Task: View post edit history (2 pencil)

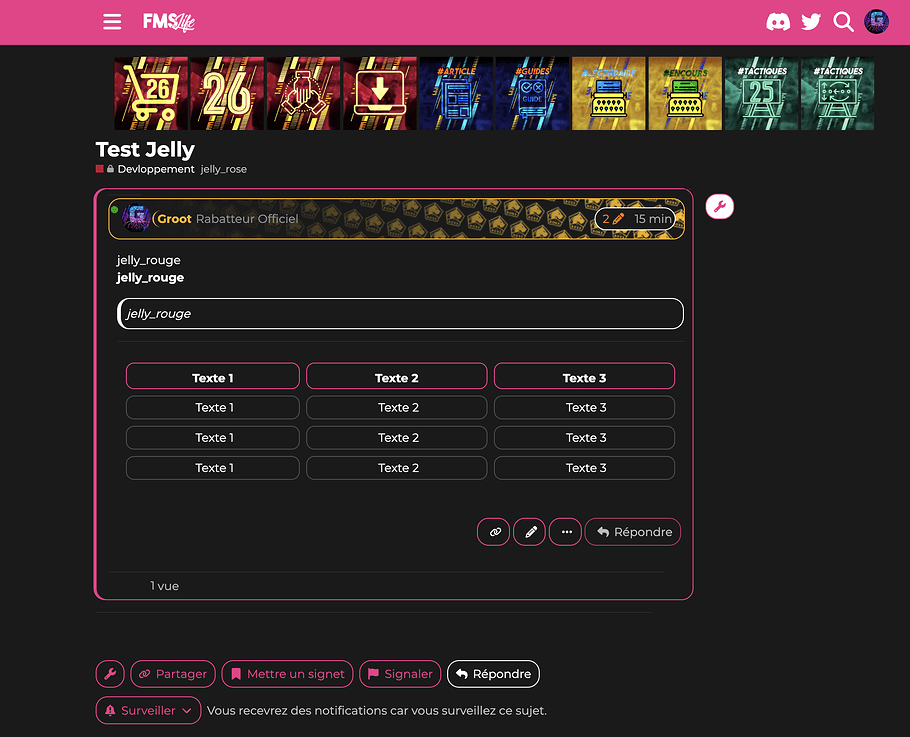Action: tap(613, 219)
